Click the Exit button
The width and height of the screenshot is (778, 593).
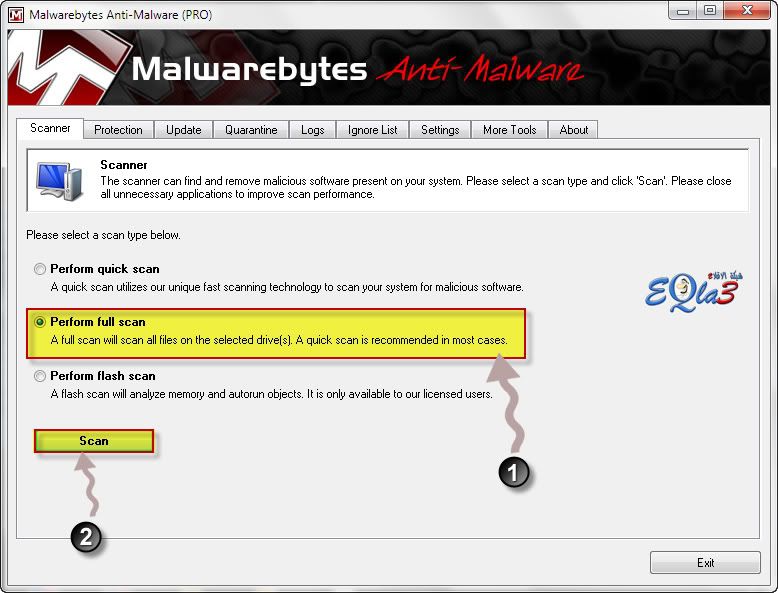click(705, 563)
